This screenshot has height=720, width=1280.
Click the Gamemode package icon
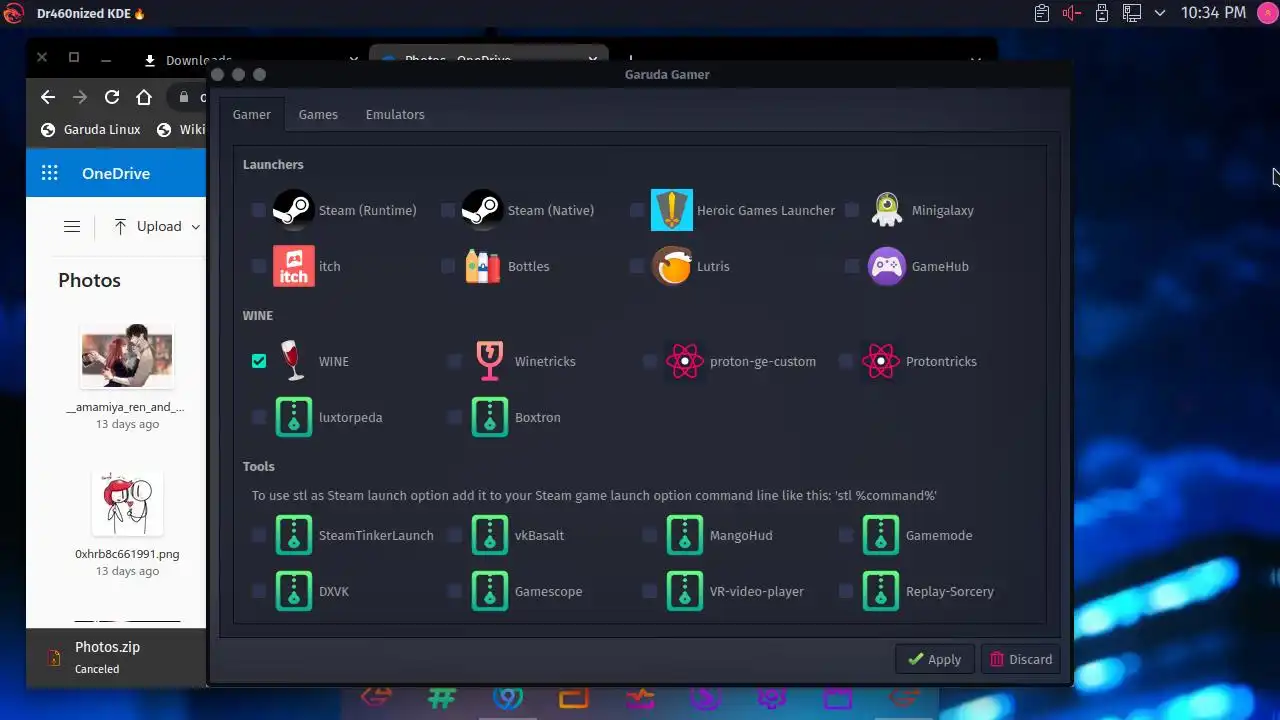[x=881, y=535]
